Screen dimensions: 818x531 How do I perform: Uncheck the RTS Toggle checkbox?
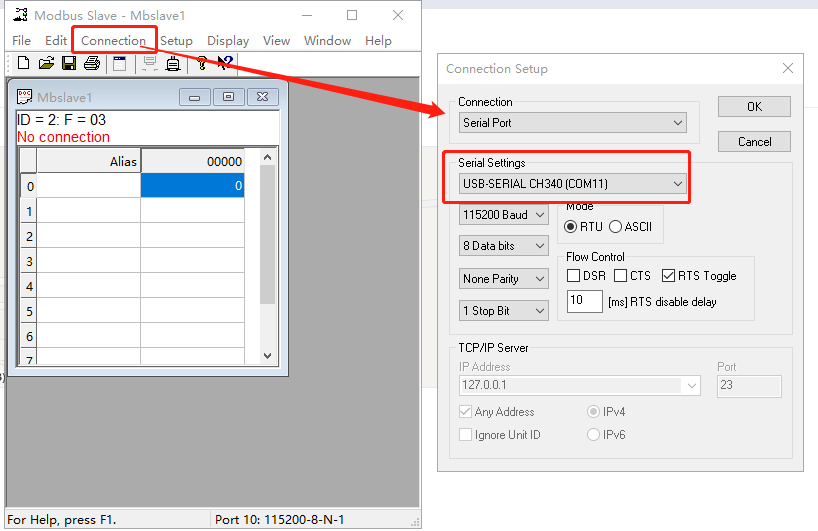coord(668,276)
